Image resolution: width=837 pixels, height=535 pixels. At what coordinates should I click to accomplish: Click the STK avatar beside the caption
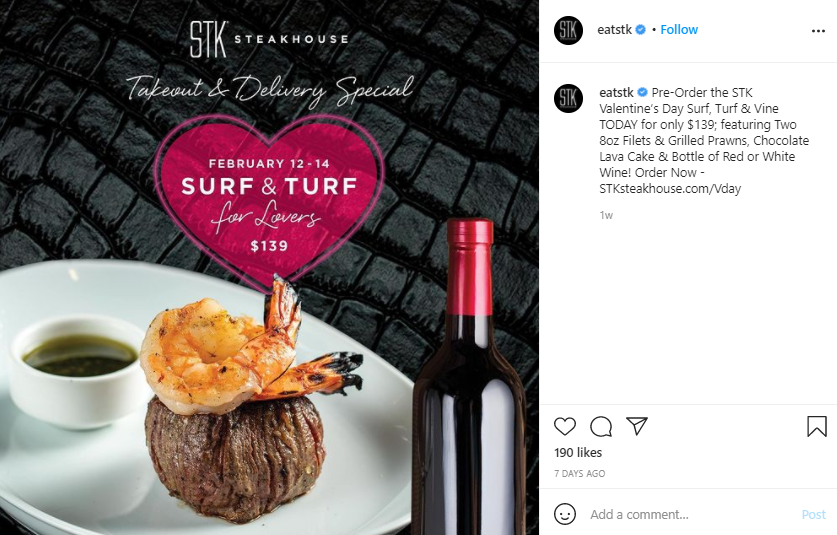pos(569,97)
